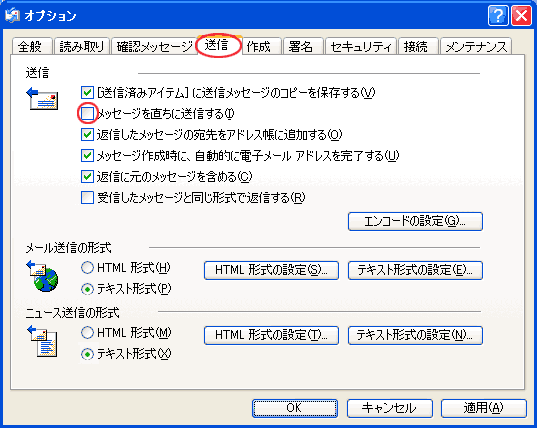537x428 pixels.
Task: Click the send mail envelope icon
Action: point(42,99)
